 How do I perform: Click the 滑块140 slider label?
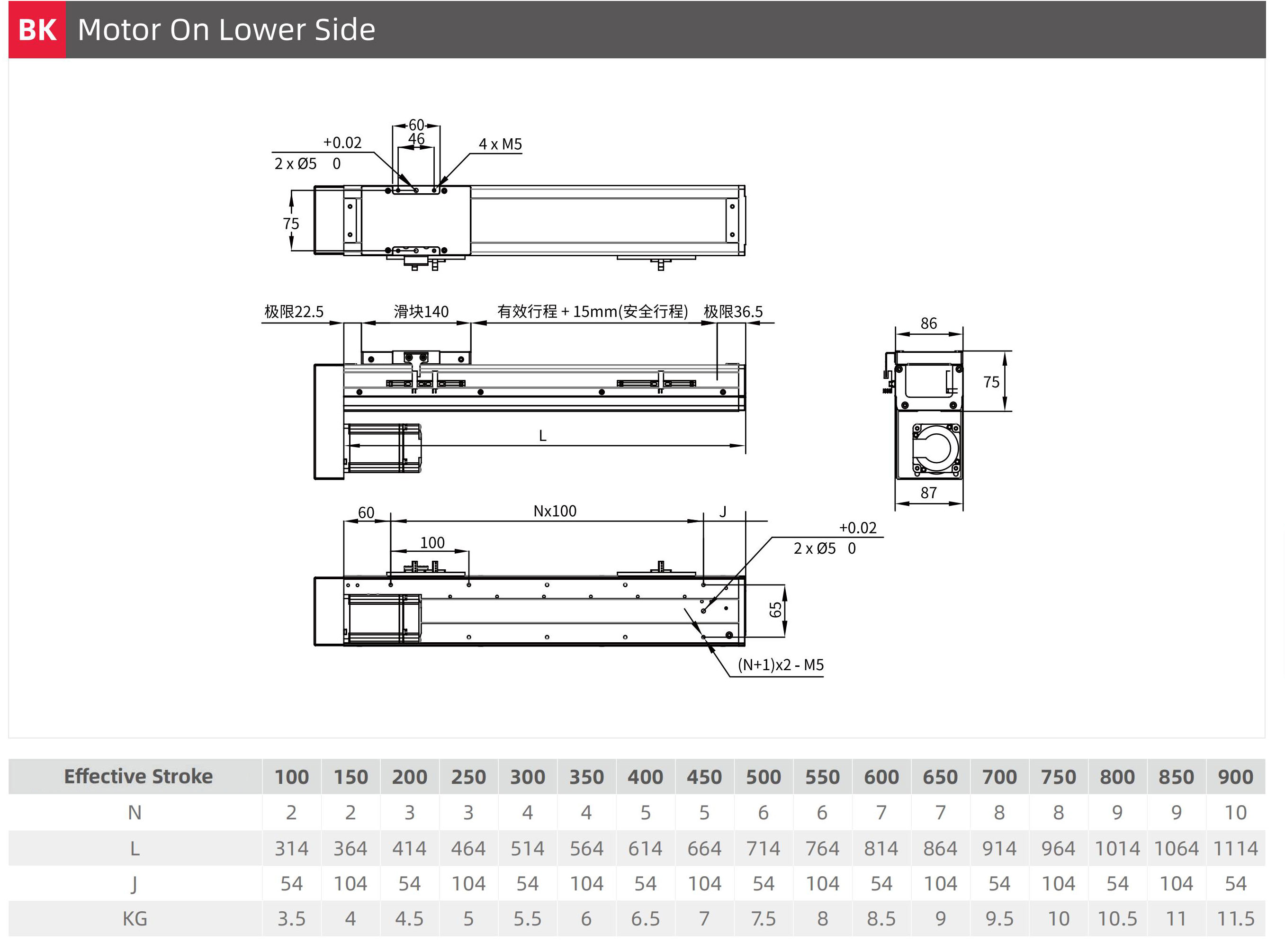coord(421,312)
